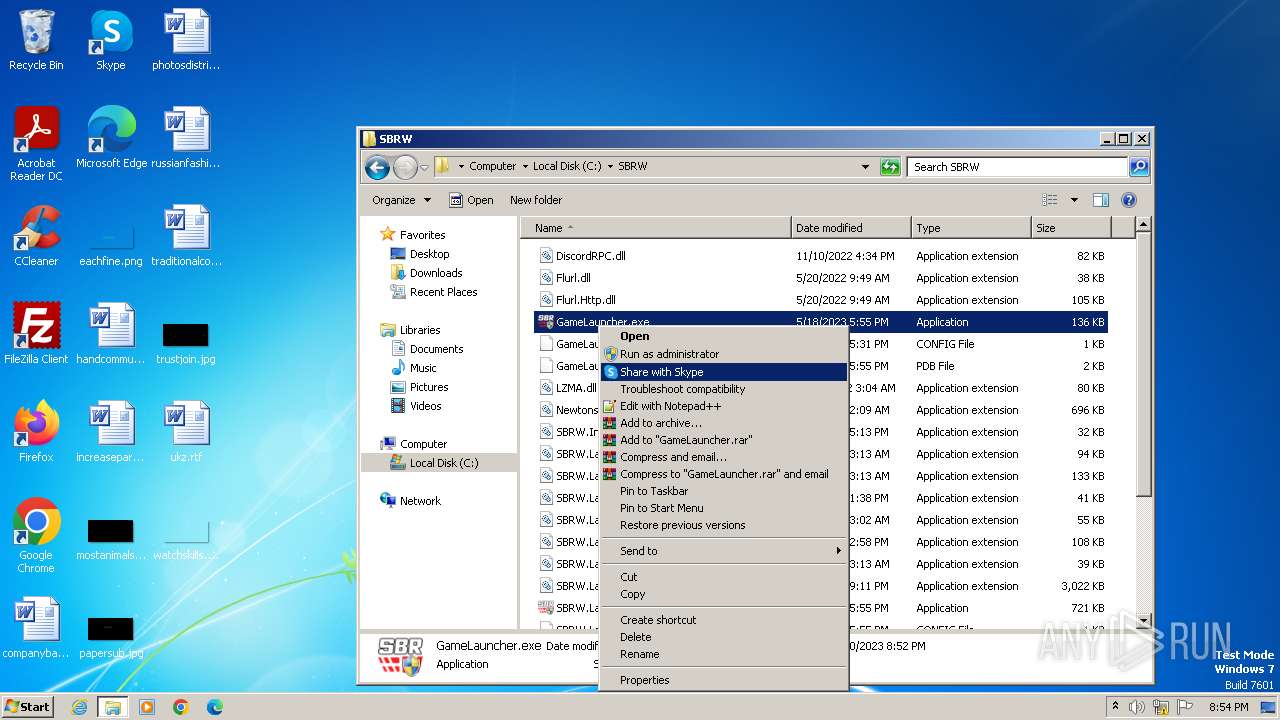Viewport: 1280px width, 720px height.
Task: Open FileZilla Client desktop icon
Action: click(36, 334)
